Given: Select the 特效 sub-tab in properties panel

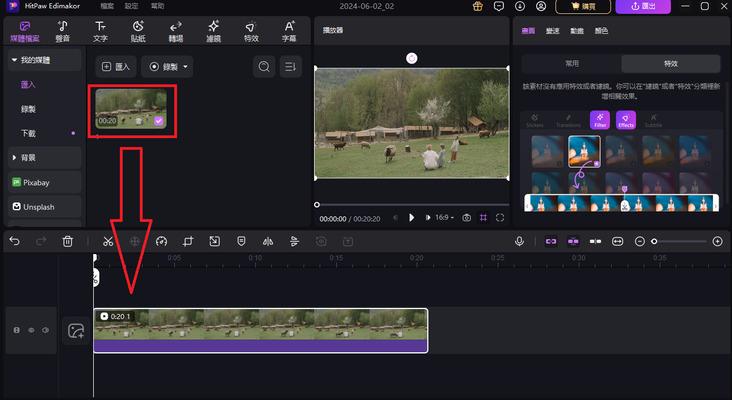Looking at the screenshot, I should pyautogui.click(x=671, y=63).
